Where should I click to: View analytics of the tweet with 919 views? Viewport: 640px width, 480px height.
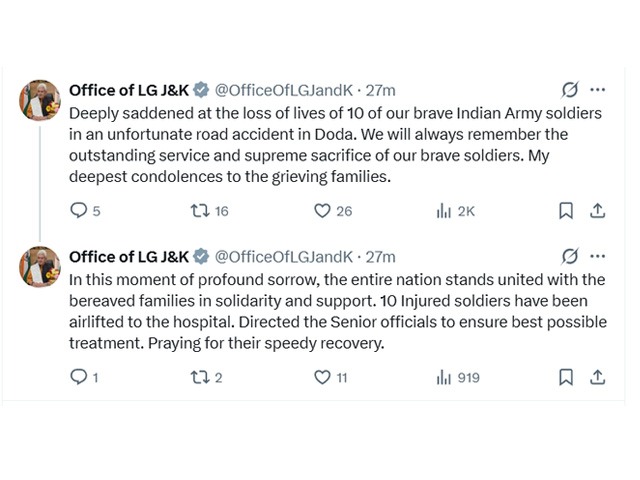click(444, 377)
